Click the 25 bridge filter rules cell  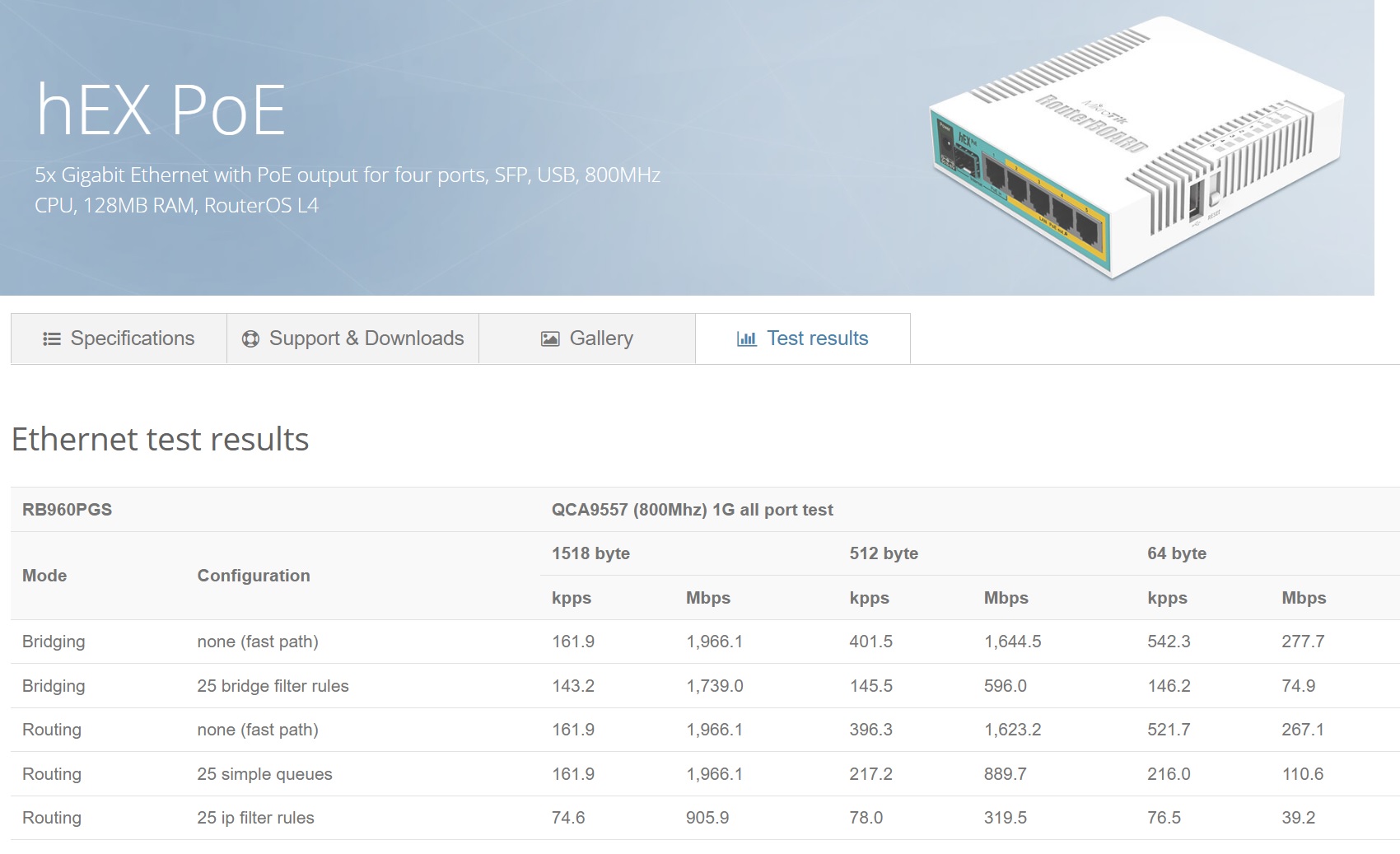click(273, 686)
